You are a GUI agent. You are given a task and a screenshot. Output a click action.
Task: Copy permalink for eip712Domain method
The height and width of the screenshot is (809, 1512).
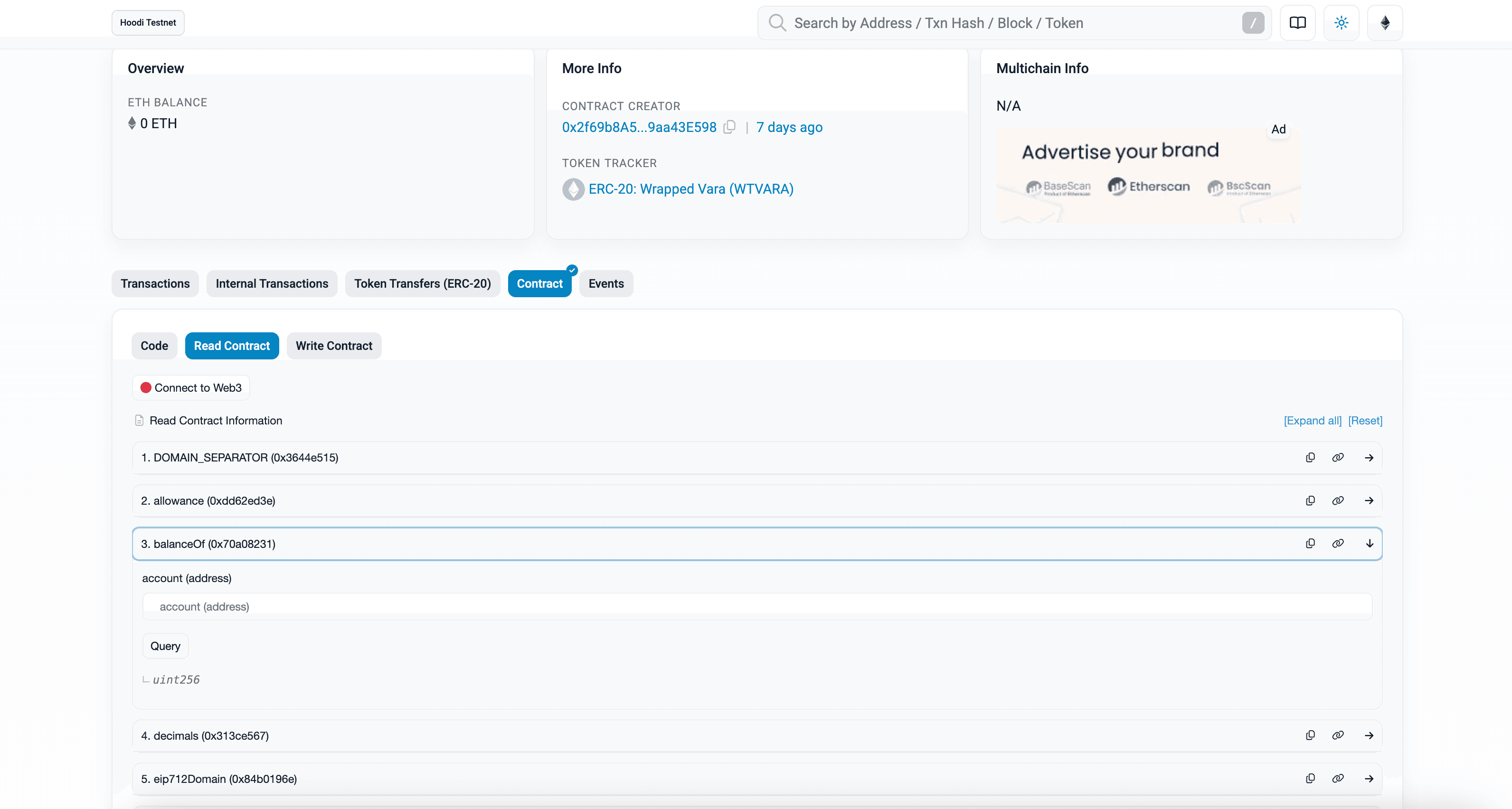[x=1338, y=779]
